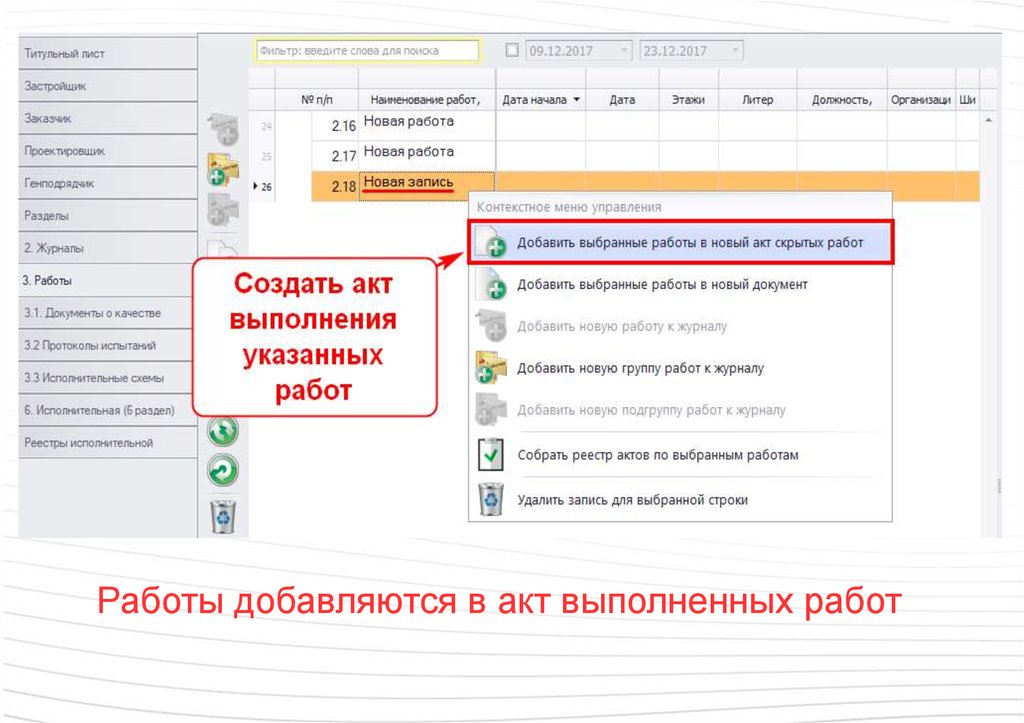Click the green circular refresh icon with single arrow
This screenshot has height=723, width=1024.
[x=222, y=470]
